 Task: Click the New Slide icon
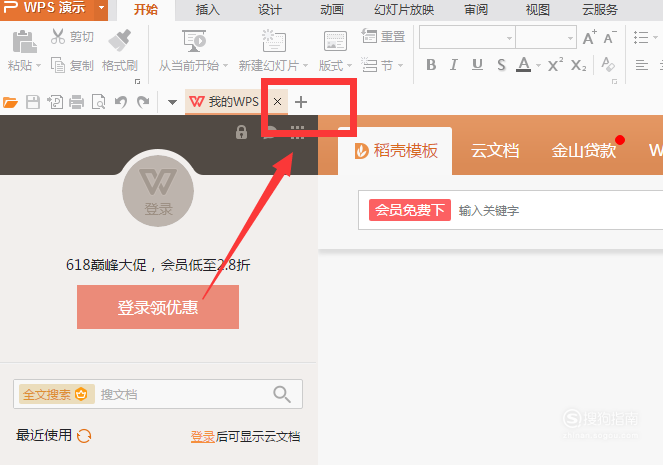pyautogui.click(x=274, y=41)
